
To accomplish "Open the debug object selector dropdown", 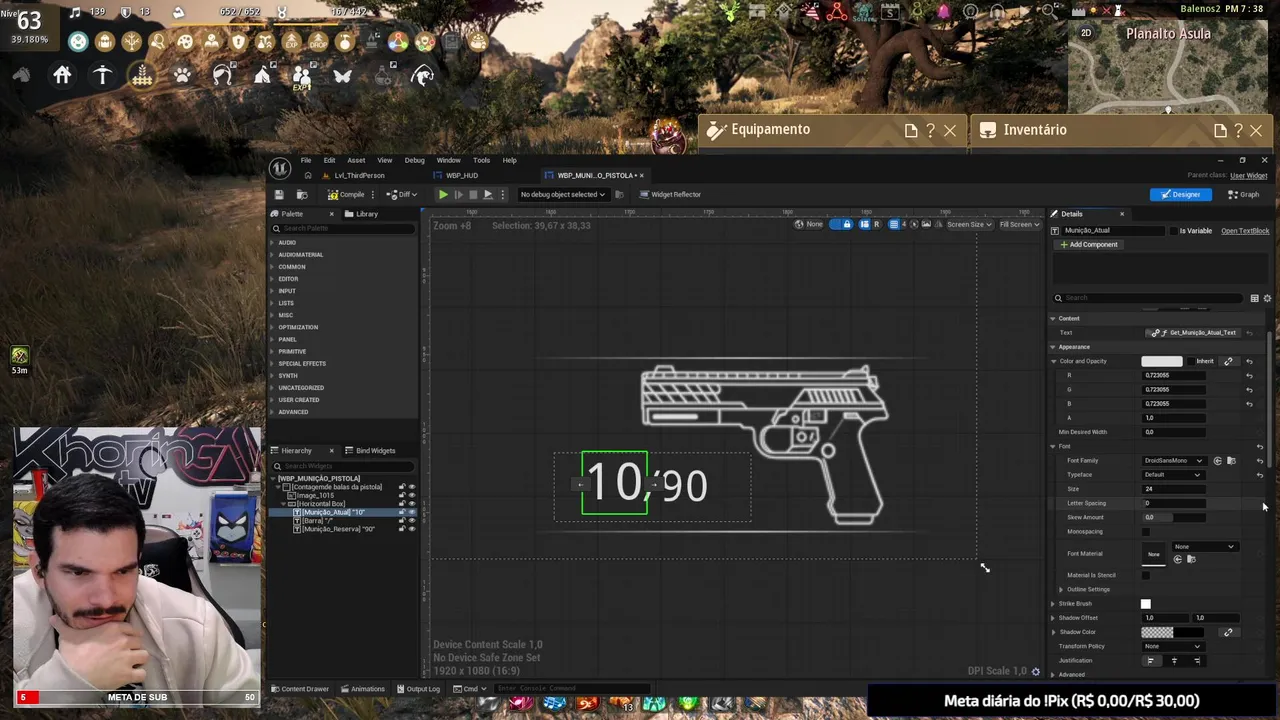I will click(563, 194).
